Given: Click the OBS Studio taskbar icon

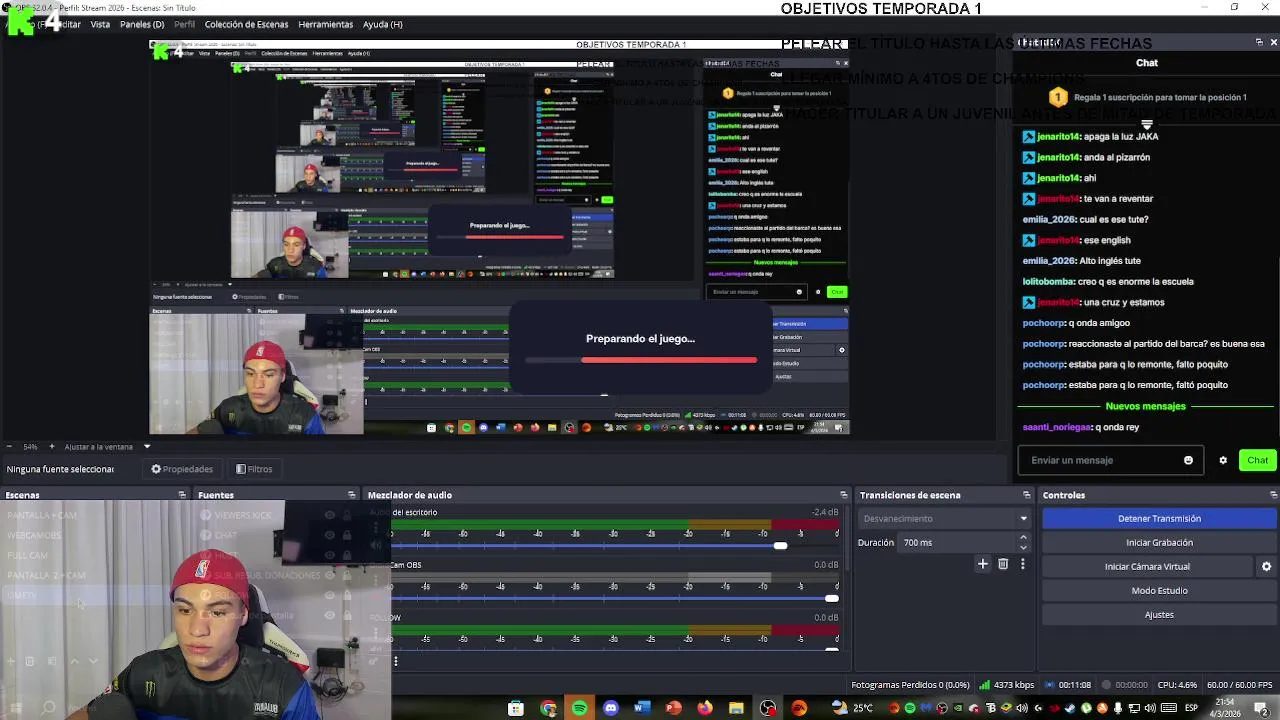Looking at the screenshot, I should point(767,708).
